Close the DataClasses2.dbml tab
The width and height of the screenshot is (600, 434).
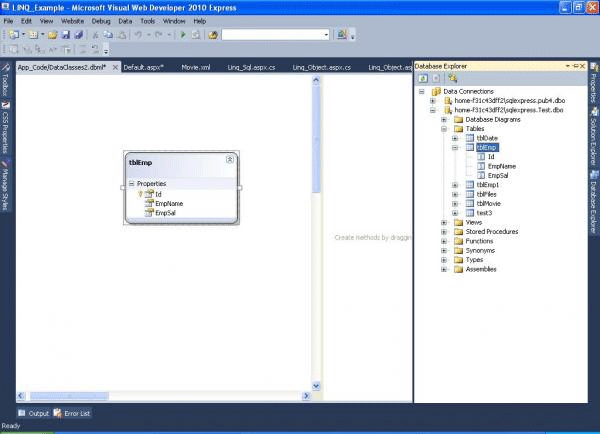click(x=115, y=67)
